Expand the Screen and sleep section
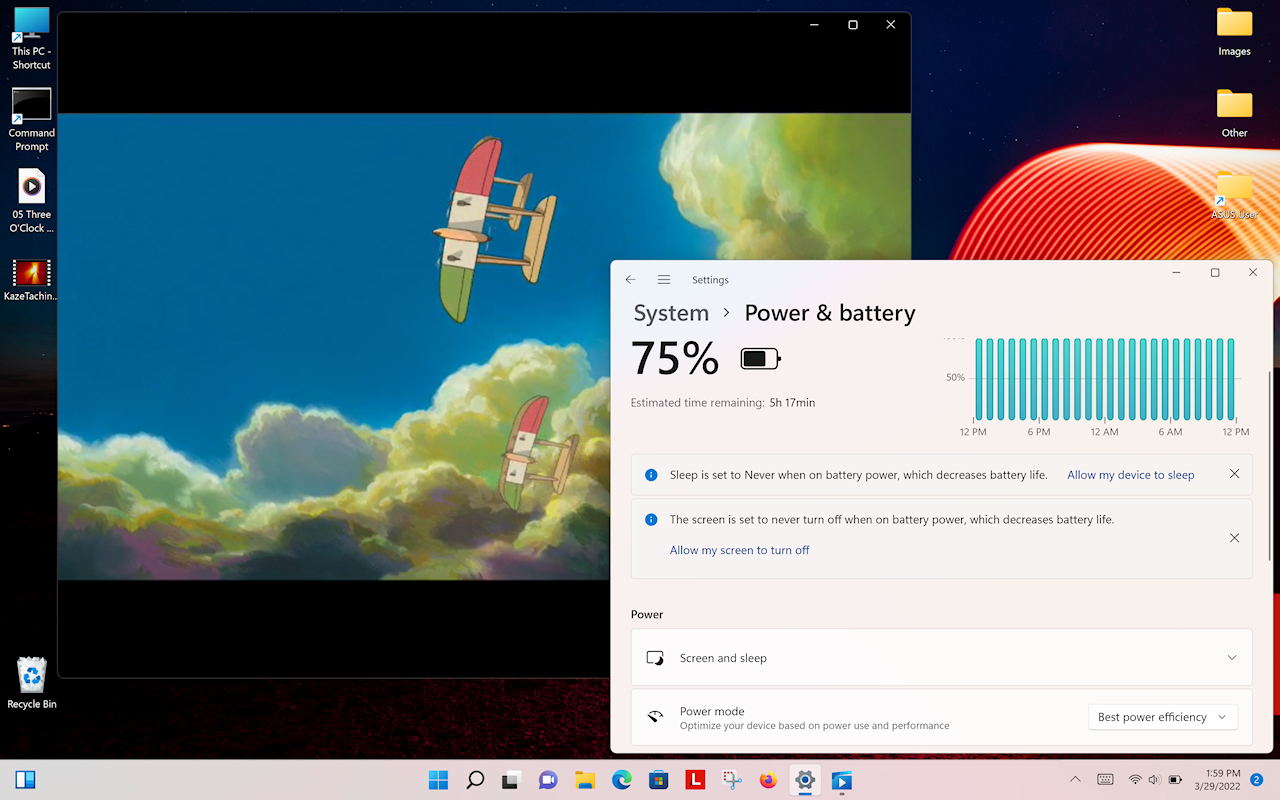Image resolution: width=1280 pixels, height=800 pixels. [941, 658]
